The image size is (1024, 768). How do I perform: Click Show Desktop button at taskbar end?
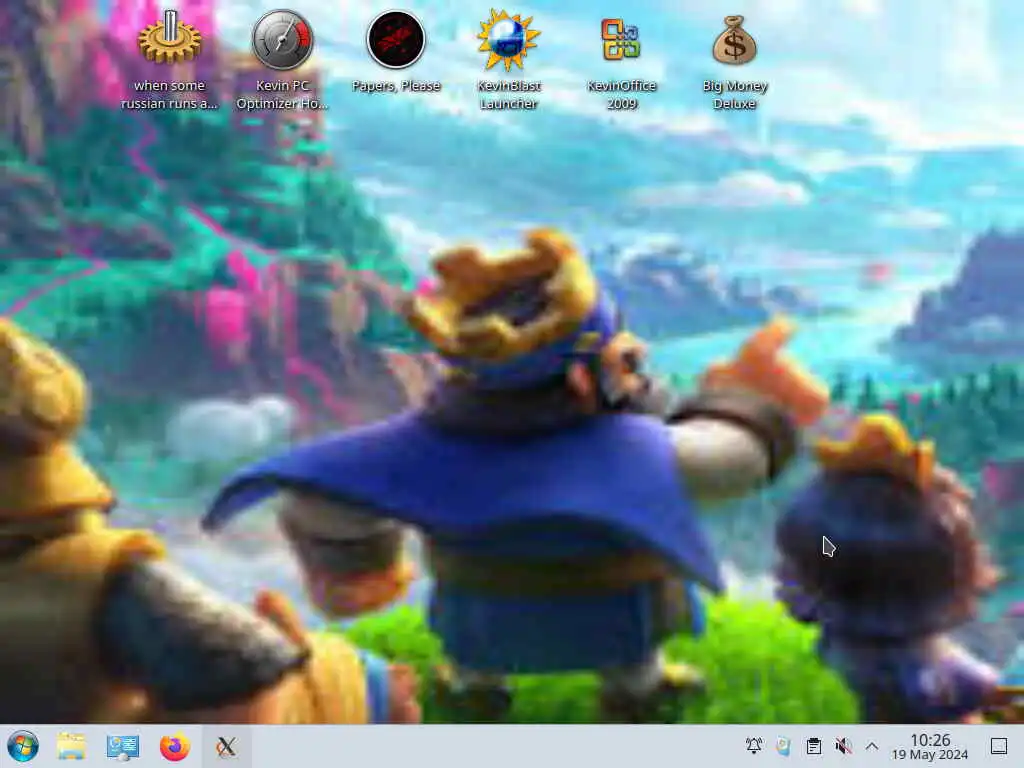999,746
